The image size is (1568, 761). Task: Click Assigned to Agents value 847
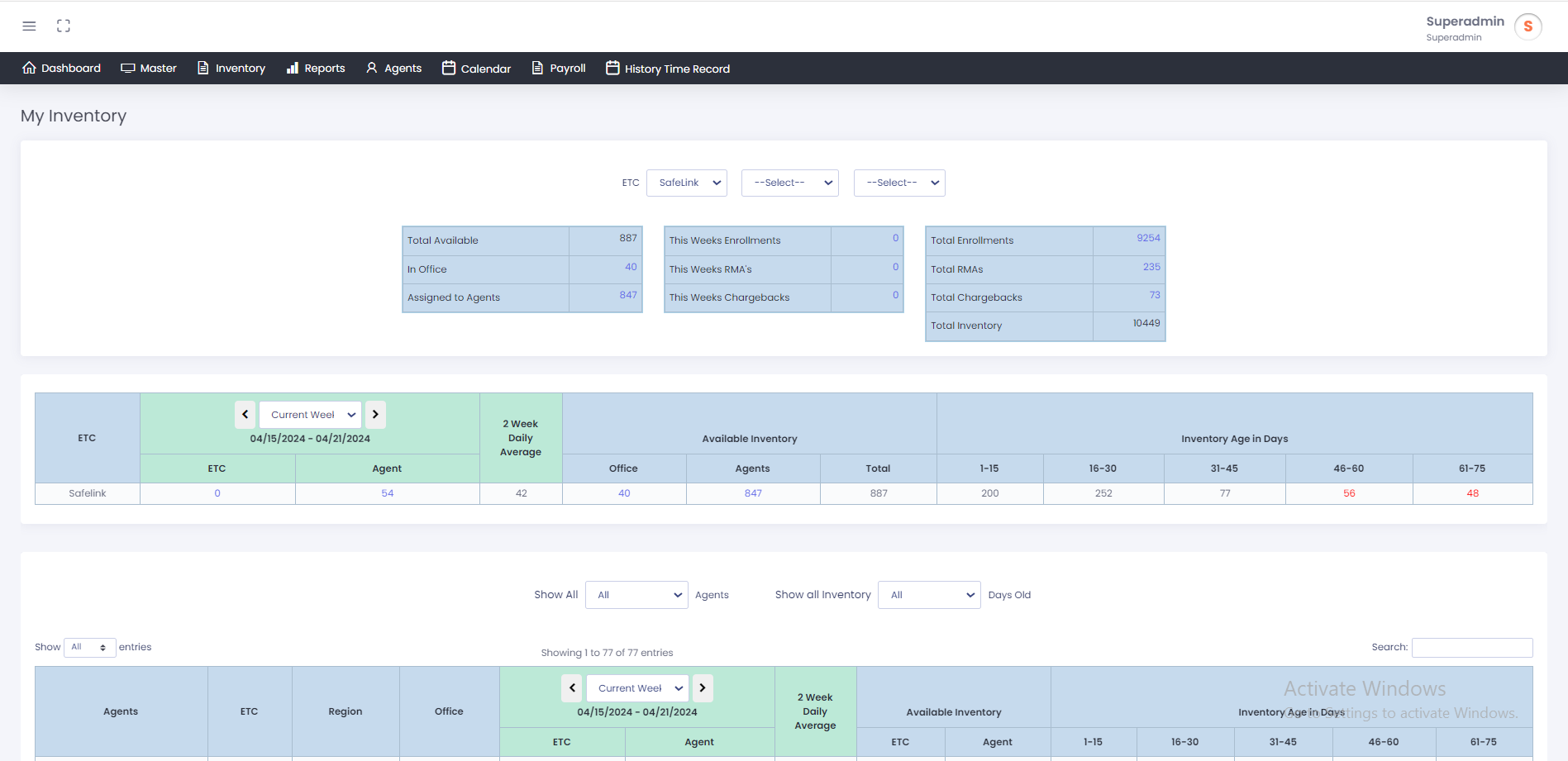[628, 295]
